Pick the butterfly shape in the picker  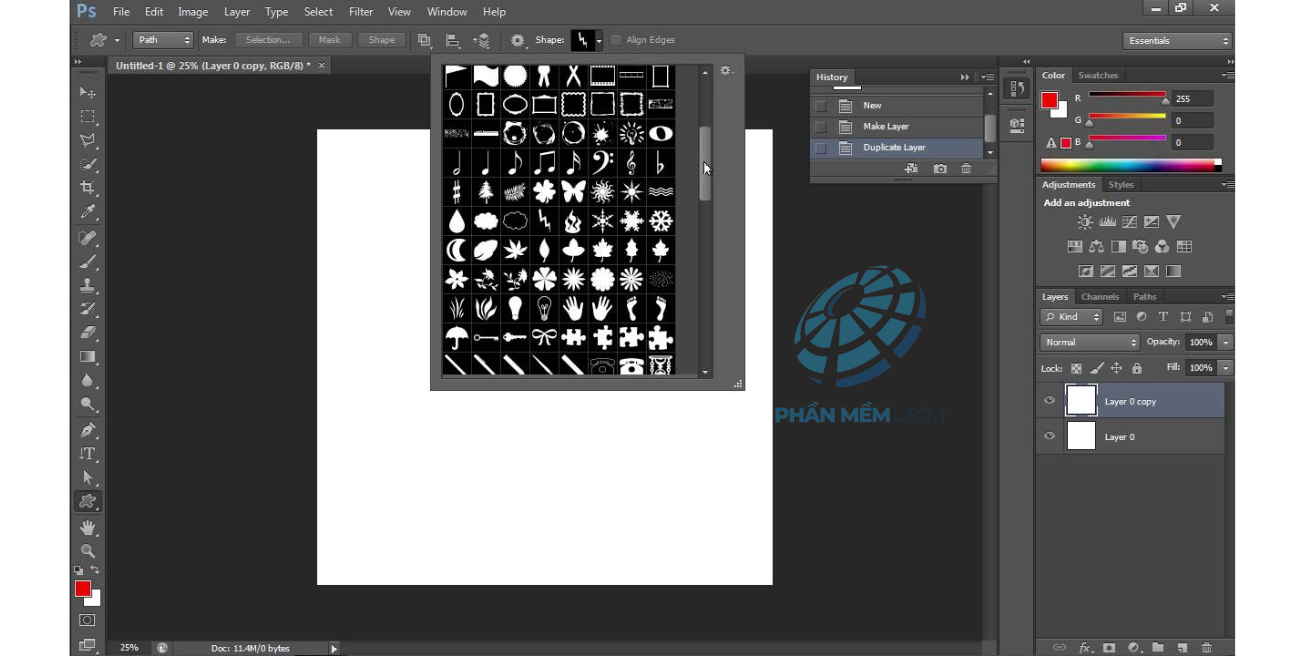coord(573,191)
